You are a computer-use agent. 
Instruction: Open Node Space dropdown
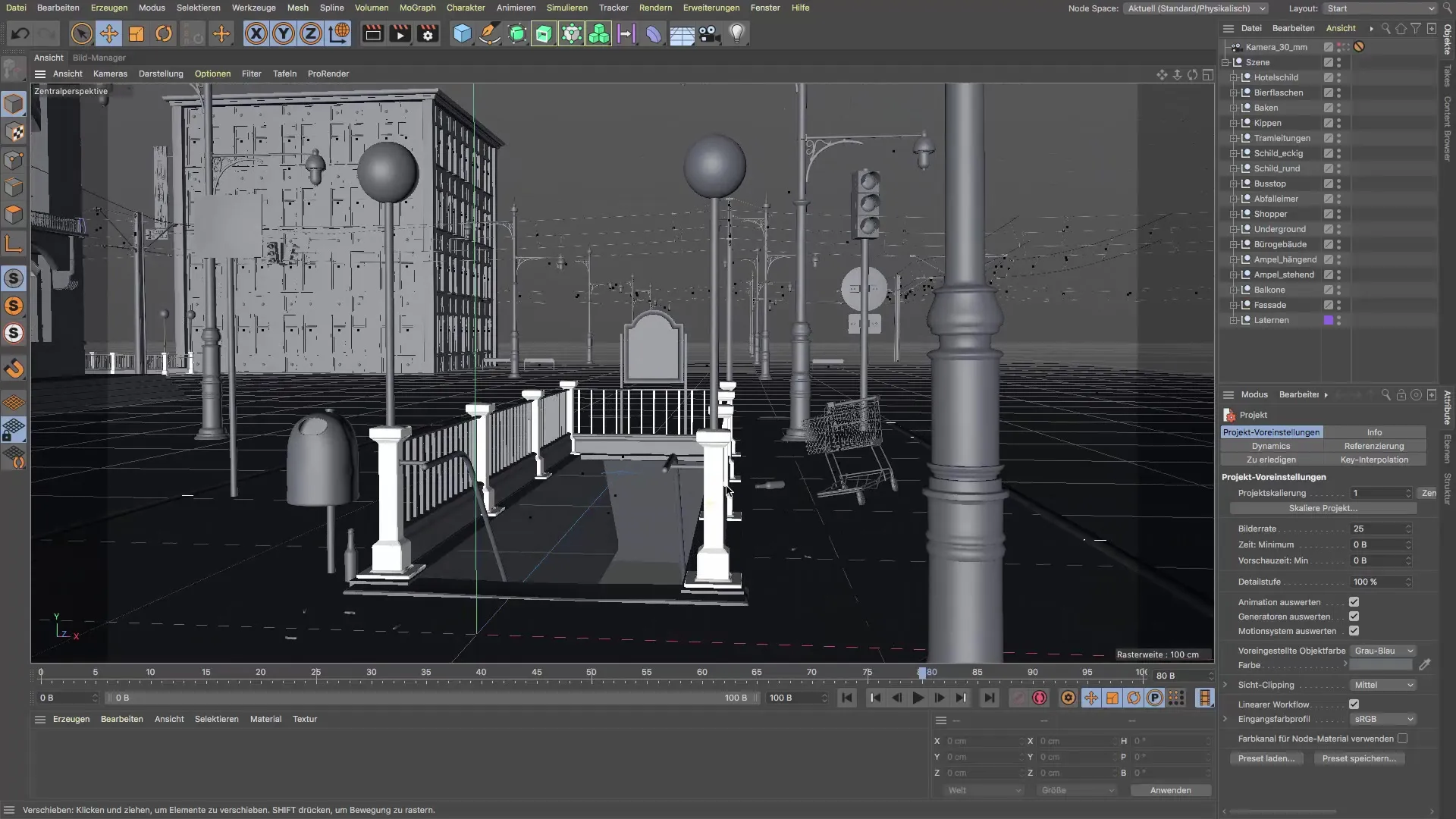pos(1196,8)
